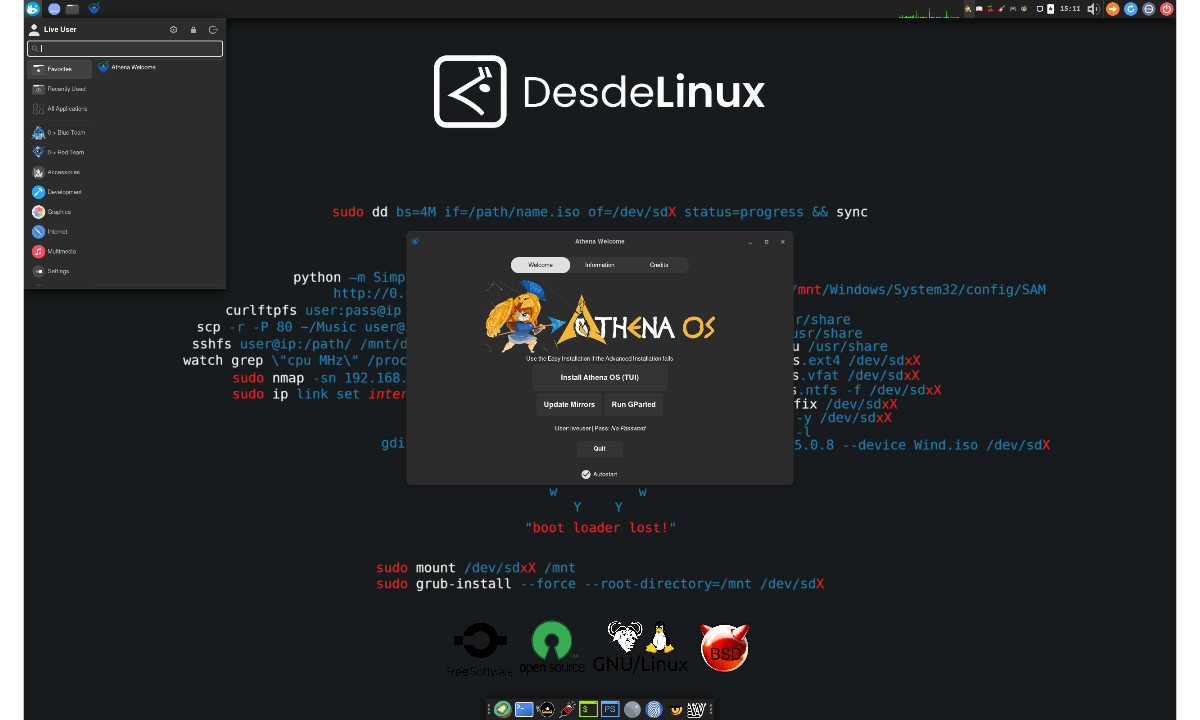The height and width of the screenshot is (720, 1200).
Task: Click the game controller tray icon
Action: (x=1013, y=9)
